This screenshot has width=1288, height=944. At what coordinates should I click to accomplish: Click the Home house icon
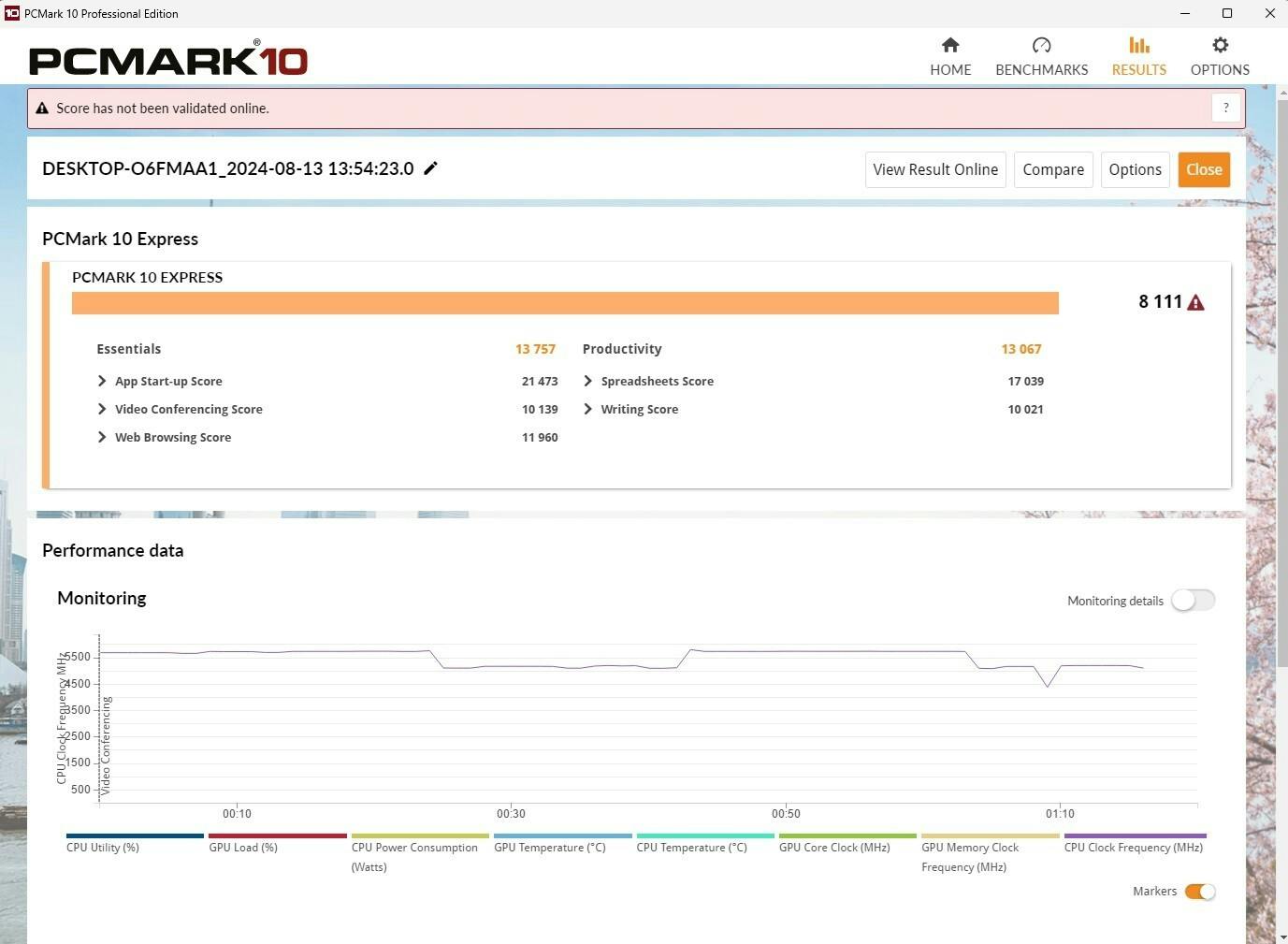tap(950, 46)
